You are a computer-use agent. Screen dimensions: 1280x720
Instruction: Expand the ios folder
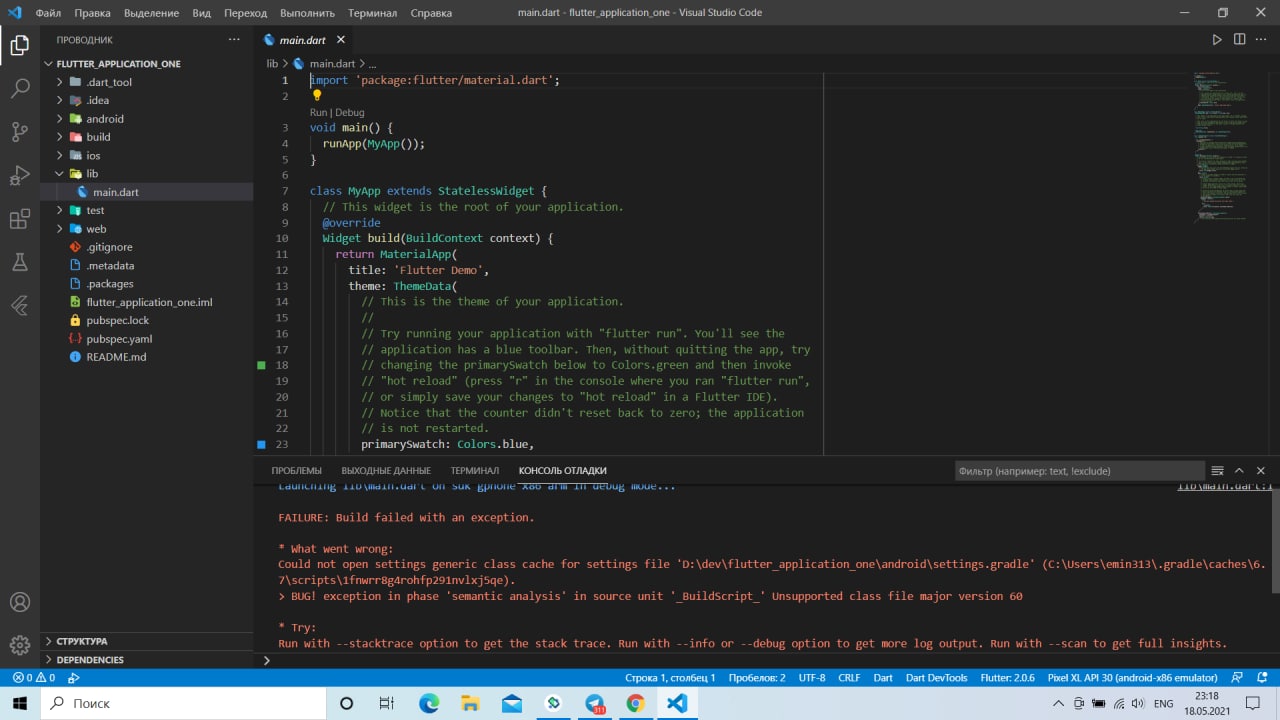click(x=61, y=155)
